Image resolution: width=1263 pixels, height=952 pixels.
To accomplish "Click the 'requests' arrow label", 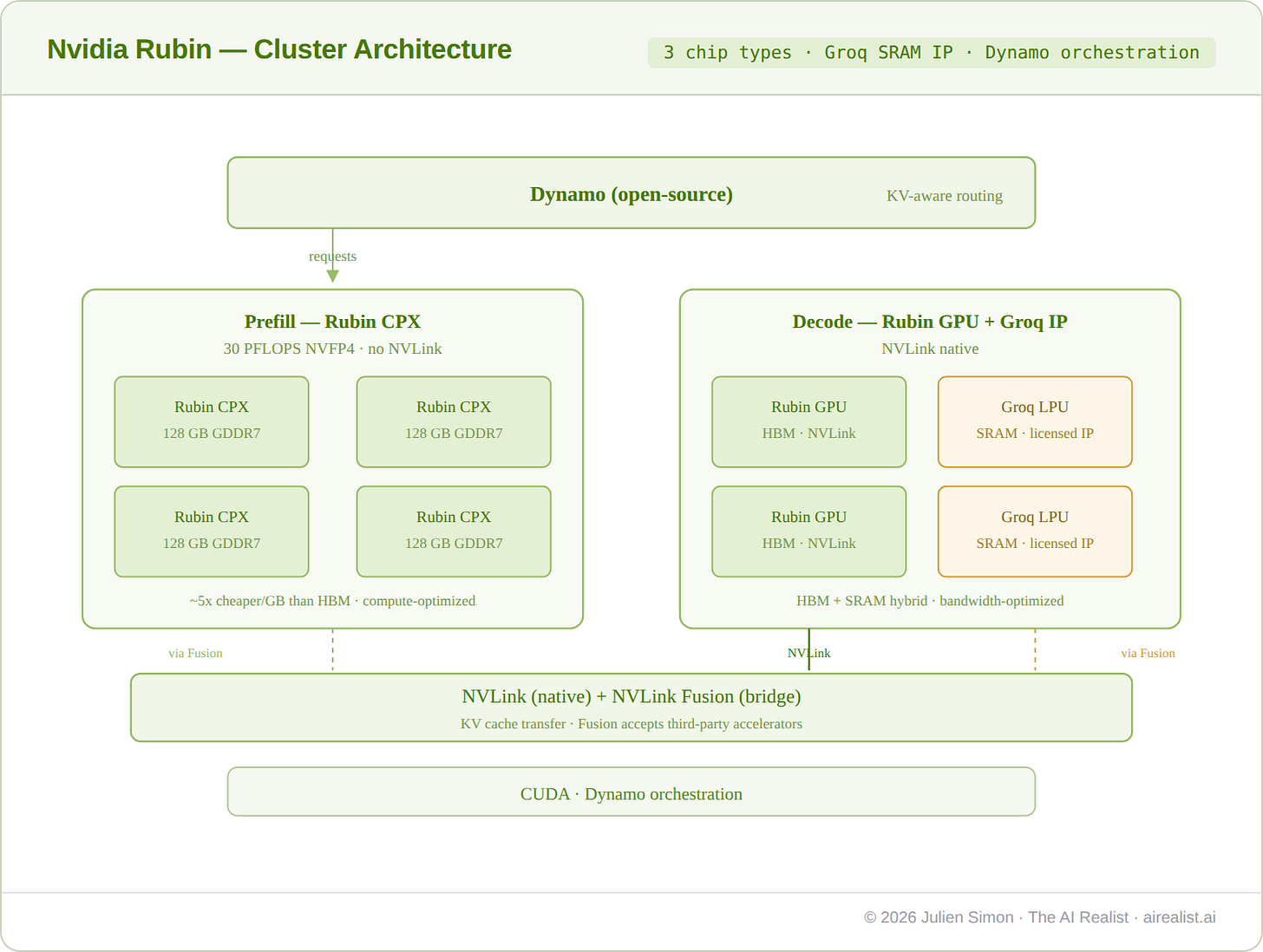I will [x=332, y=257].
